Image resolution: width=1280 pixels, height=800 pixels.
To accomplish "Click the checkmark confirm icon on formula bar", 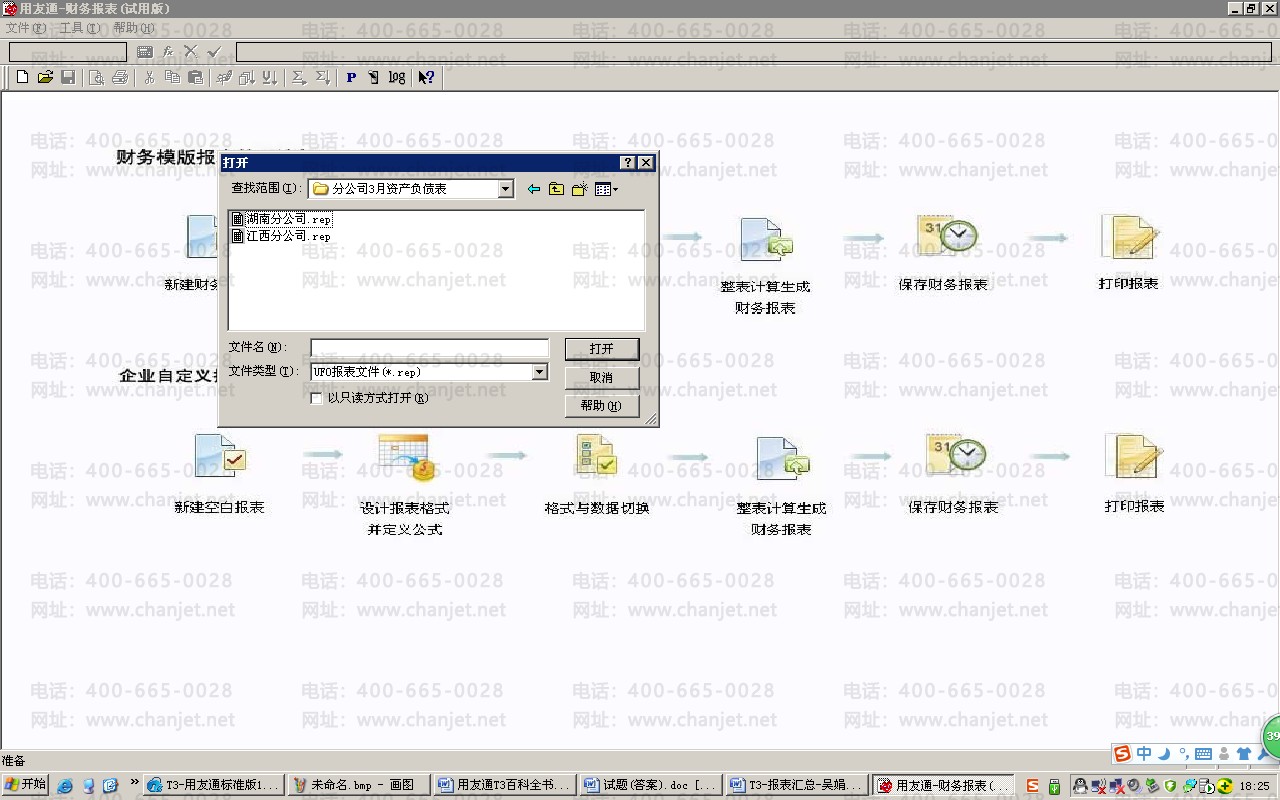I will click(x=214, y=51).
